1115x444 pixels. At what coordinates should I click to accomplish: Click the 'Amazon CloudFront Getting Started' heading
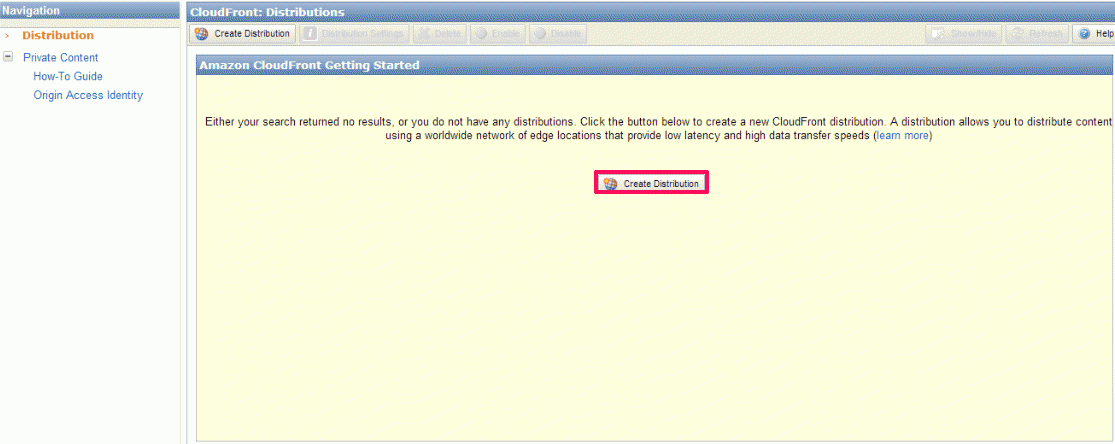click(x=654, y=65)
